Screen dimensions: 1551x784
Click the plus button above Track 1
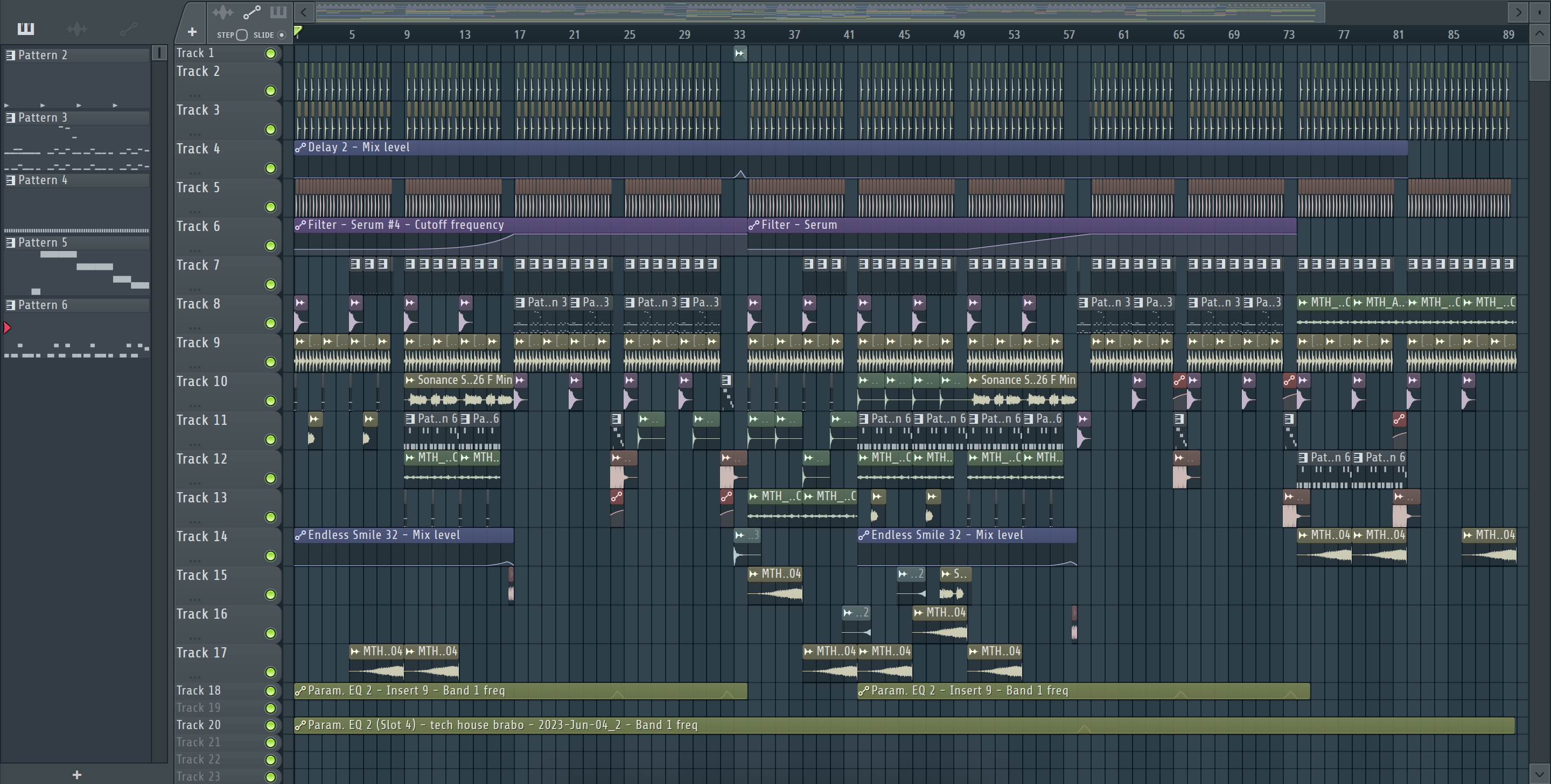tap(192, 31)
